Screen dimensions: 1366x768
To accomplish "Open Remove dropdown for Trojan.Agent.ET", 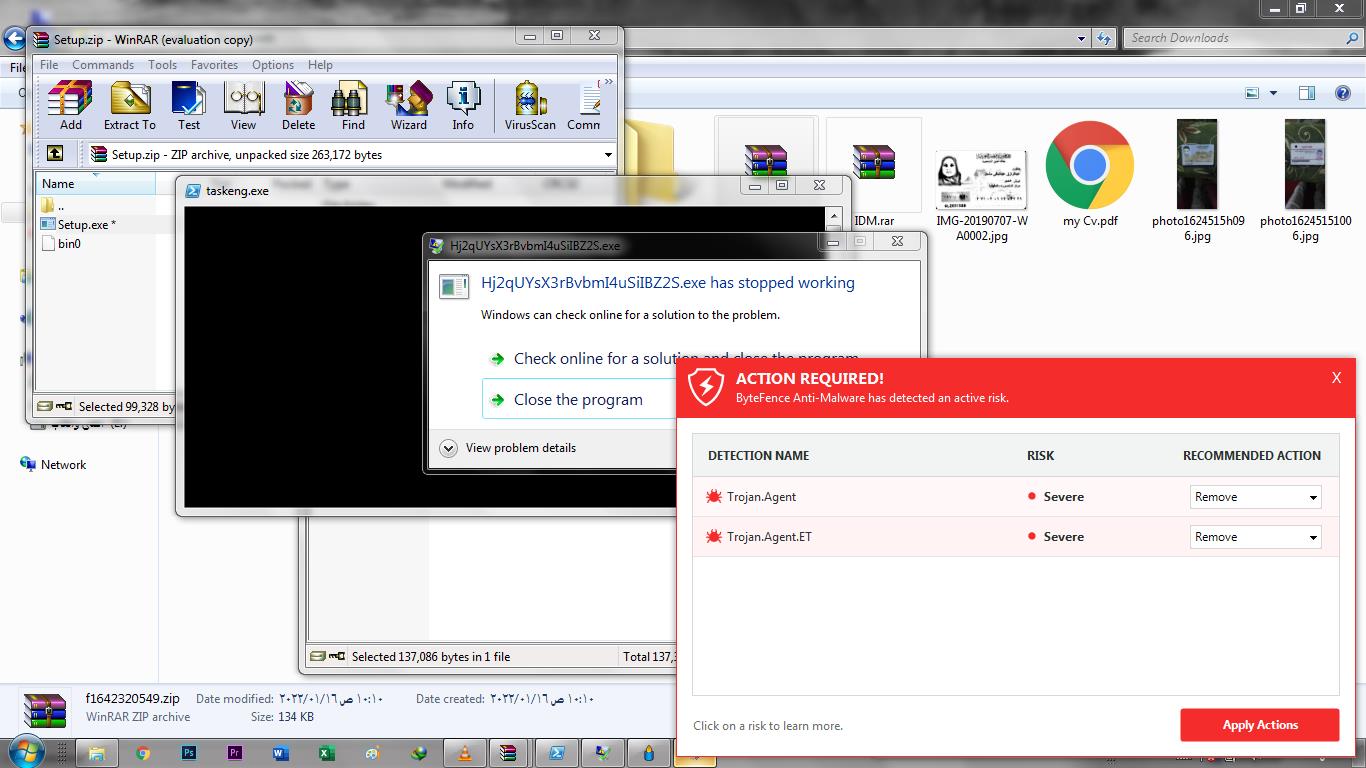I will 1255,537.
